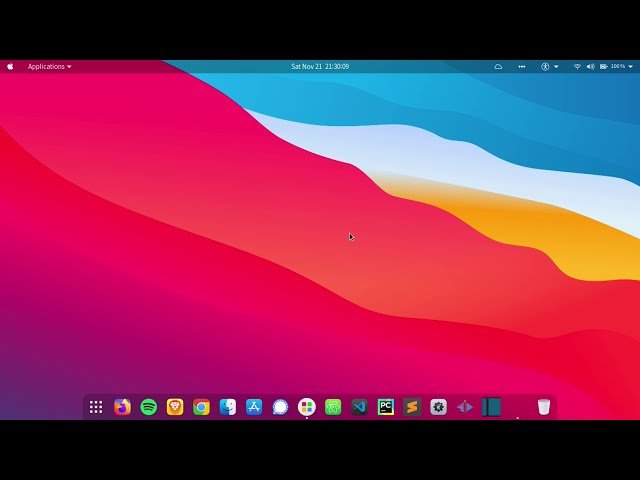Launch Brave browser from the dock
Image resolution: width=640 pixels, height=480 pixels.
pos(175,407)
